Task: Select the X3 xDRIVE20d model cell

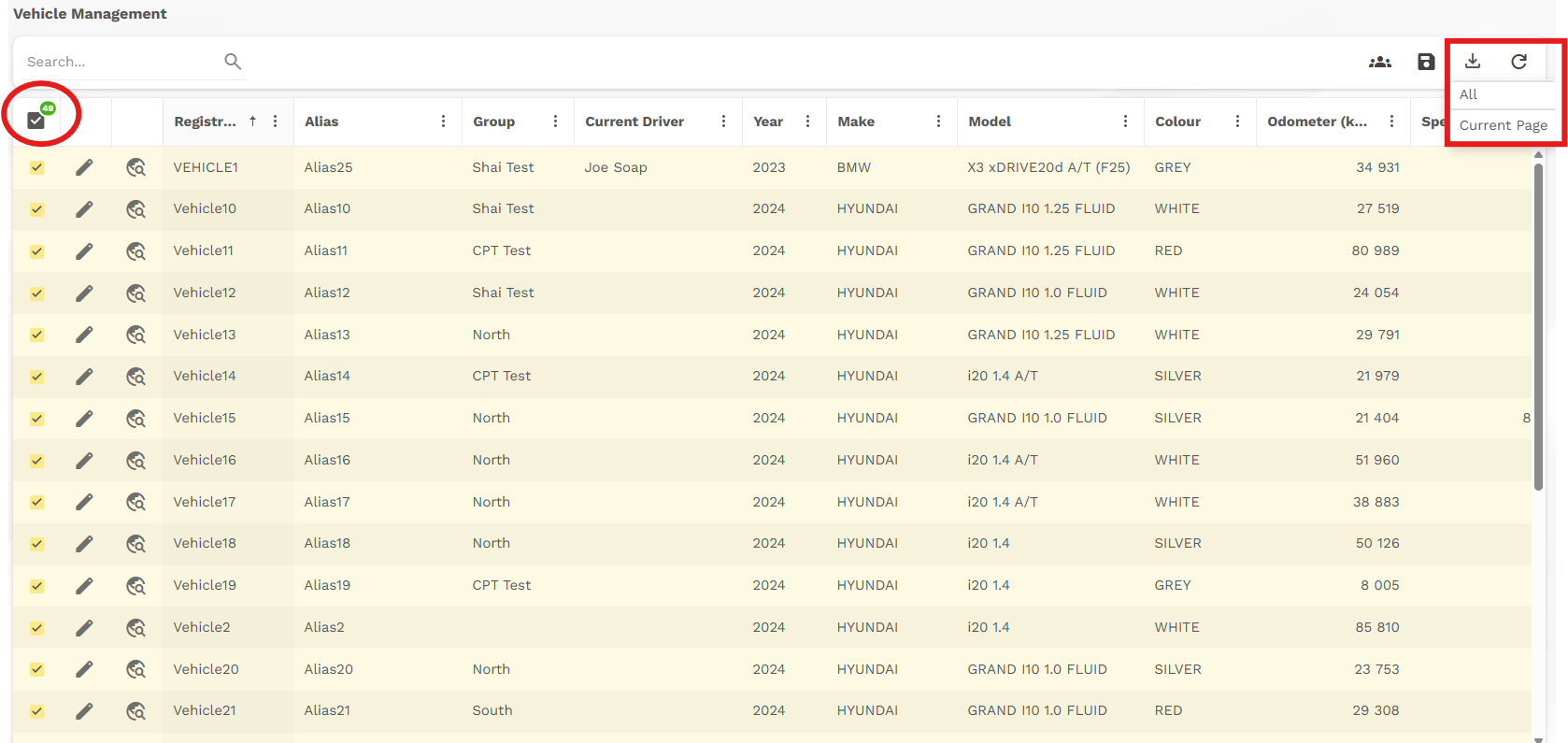Action: (1048, 167)
